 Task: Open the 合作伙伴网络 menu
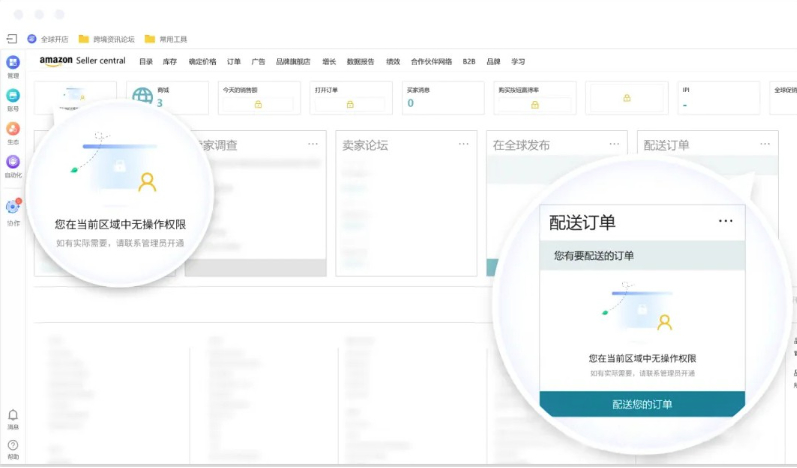point(432,61)
